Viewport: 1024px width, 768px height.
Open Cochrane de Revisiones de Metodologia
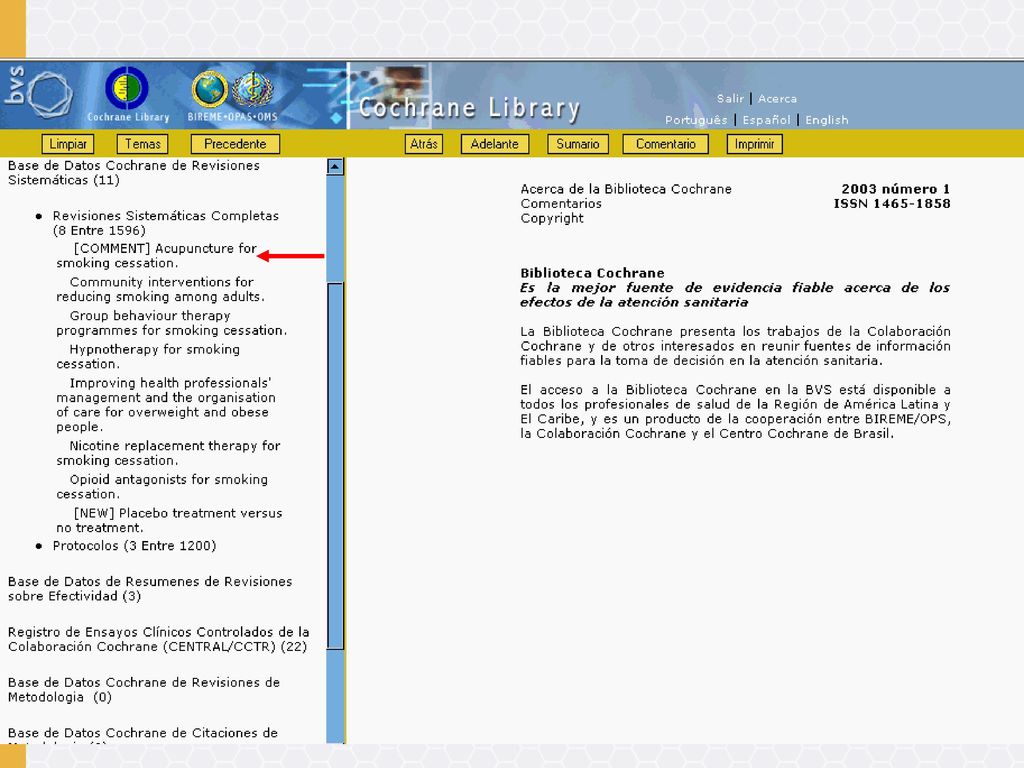[x=144, y=690]
